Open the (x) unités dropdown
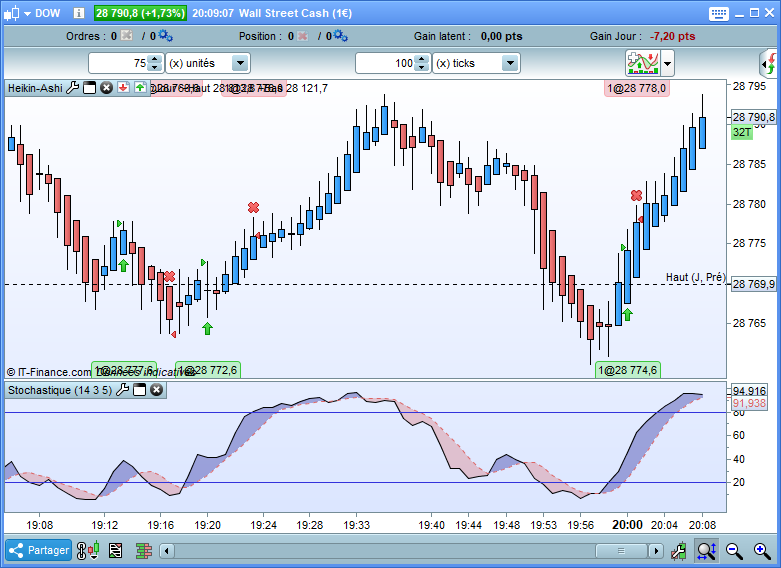Screen dimensions: 781x568 208,63
